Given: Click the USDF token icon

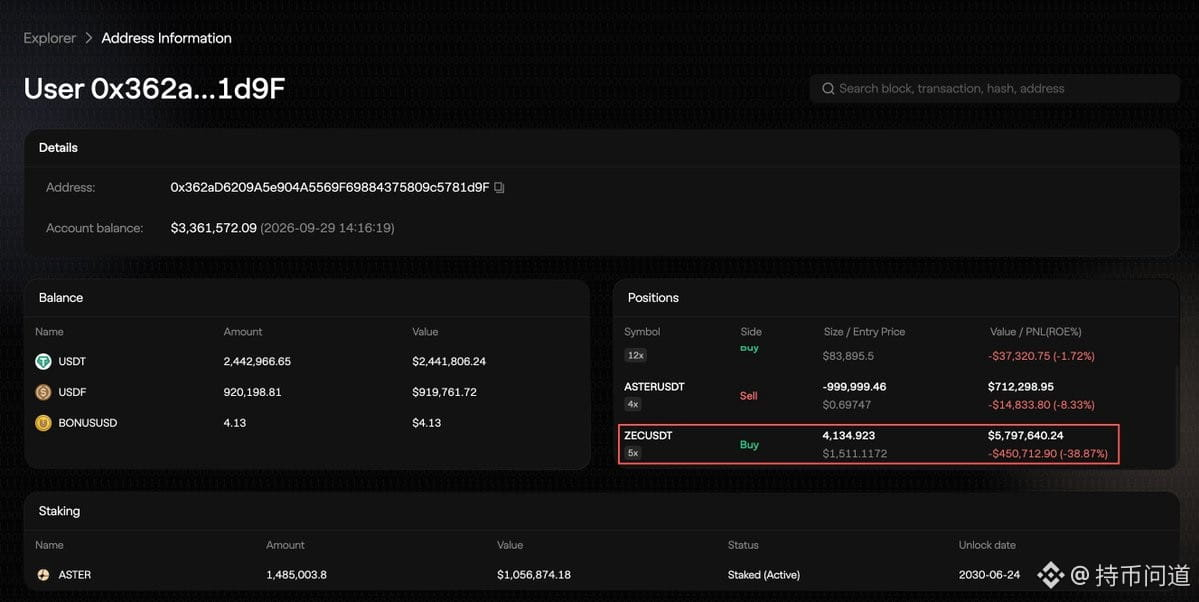Looking at the screenshot, I should pos(44,392).
